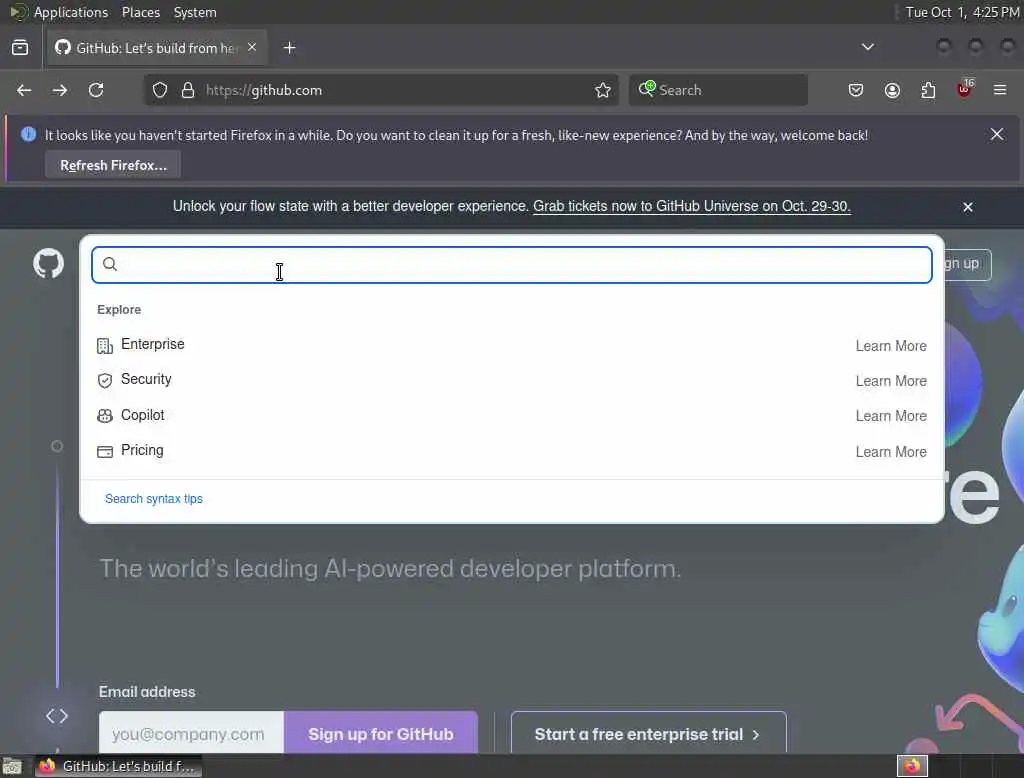
Task: Open the Applications menu
Action: coord(71,12)
